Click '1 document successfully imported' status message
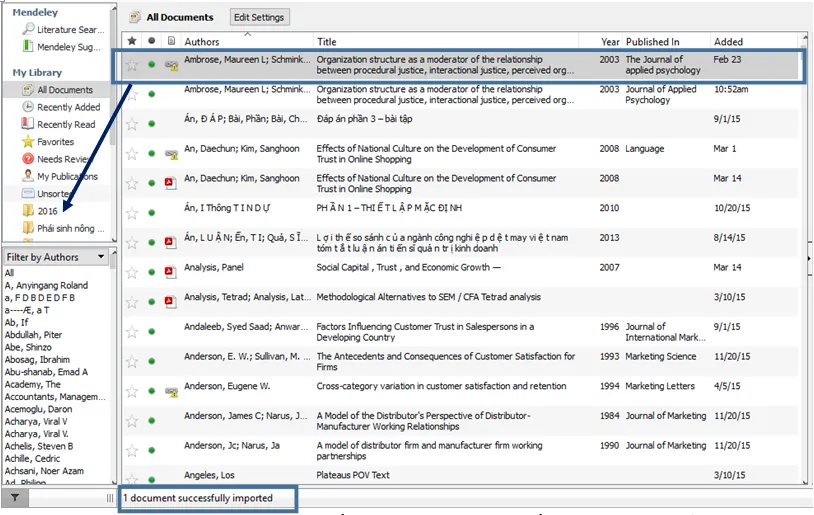 point(198,498)
